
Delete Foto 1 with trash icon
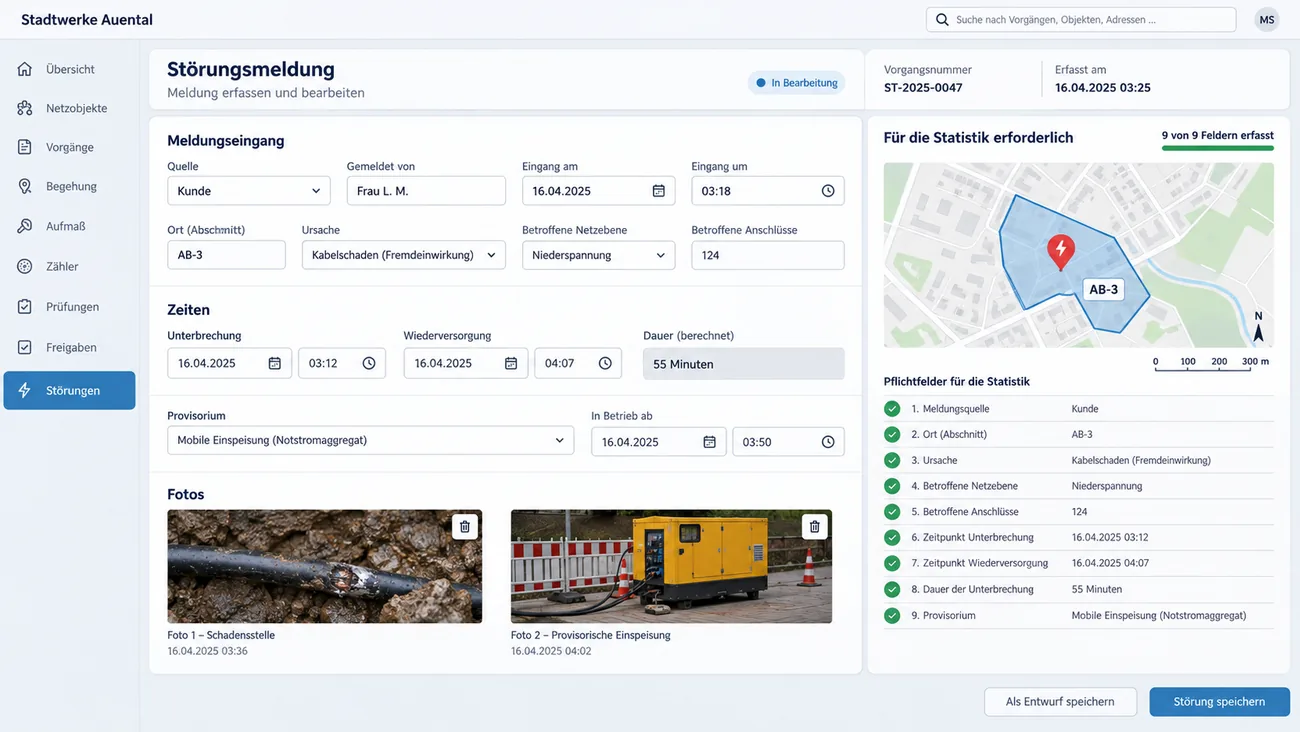(x=465, y=526)
